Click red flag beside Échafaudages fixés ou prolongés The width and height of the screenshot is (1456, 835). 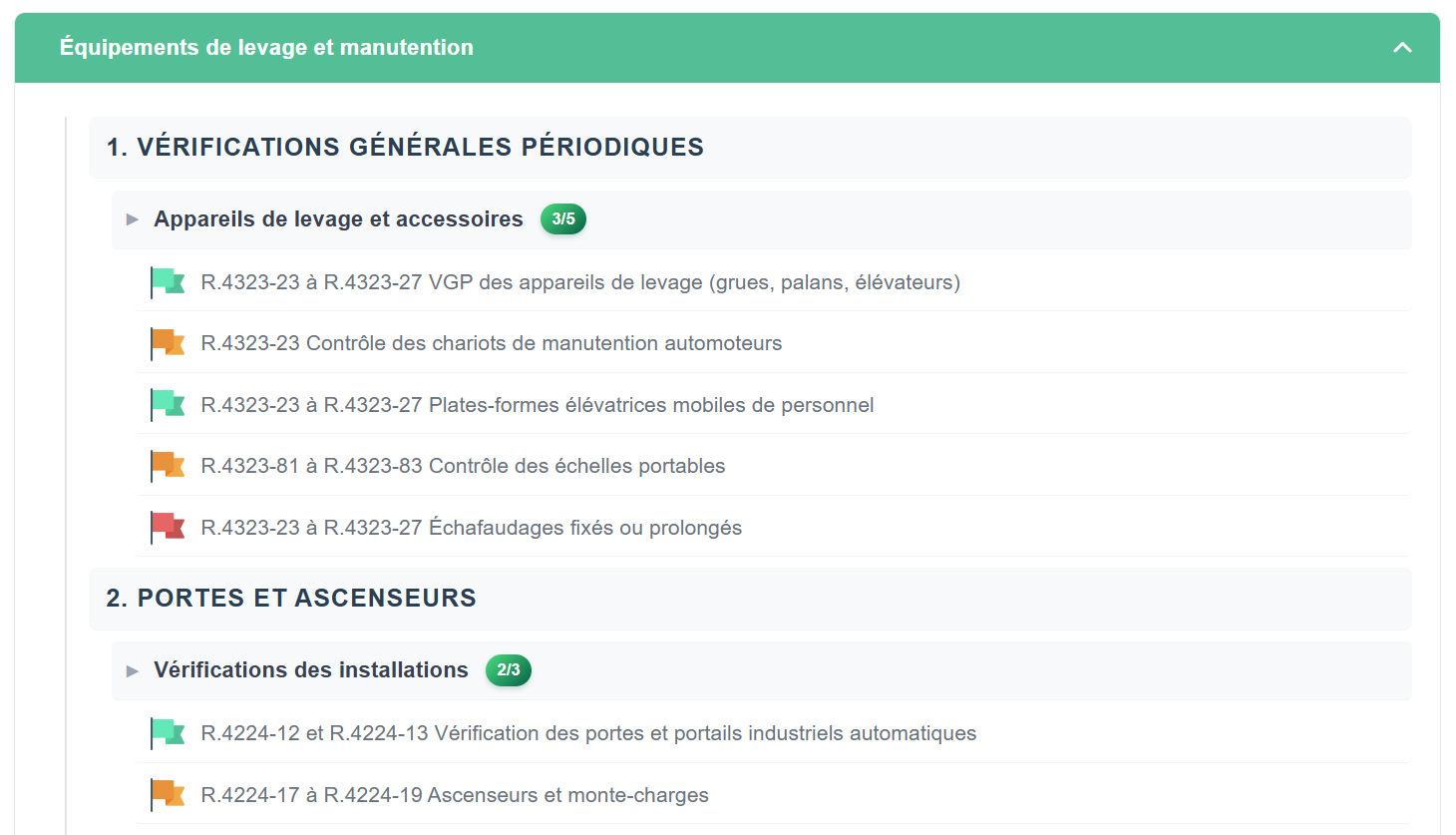(168, 527)
